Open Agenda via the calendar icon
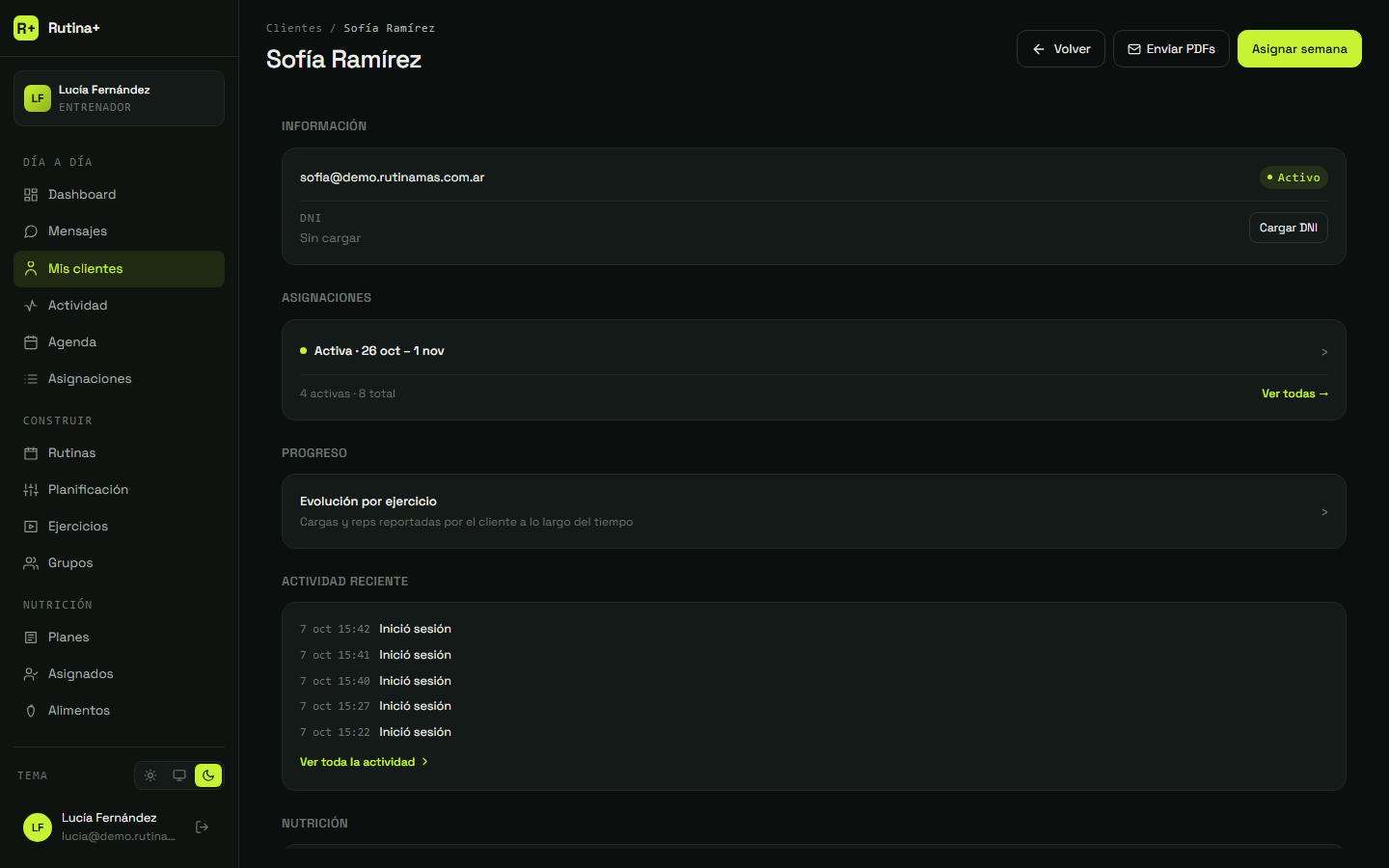This screenshot has width=1389, height=868. point(31,342)
